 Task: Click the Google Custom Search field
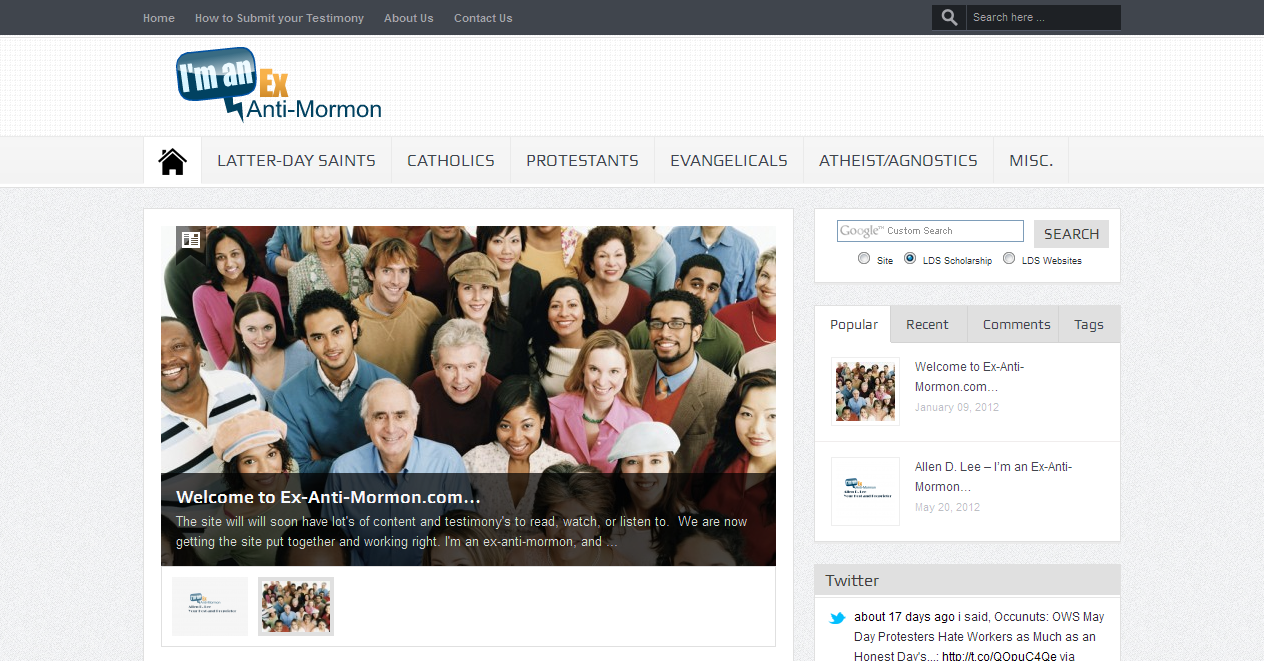click(x=930, y=231)
